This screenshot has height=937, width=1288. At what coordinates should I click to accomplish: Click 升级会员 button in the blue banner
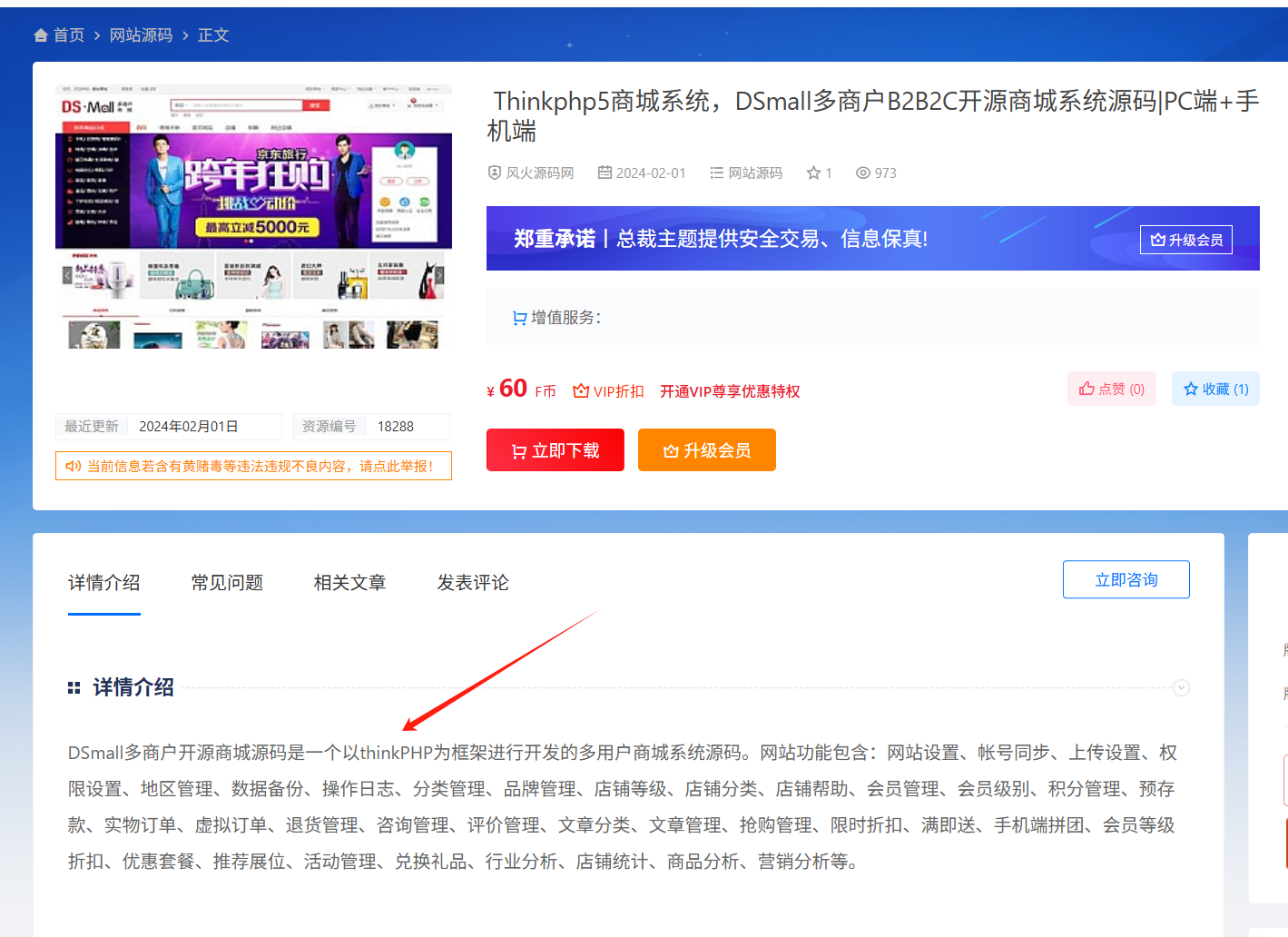pos(1185,240)
